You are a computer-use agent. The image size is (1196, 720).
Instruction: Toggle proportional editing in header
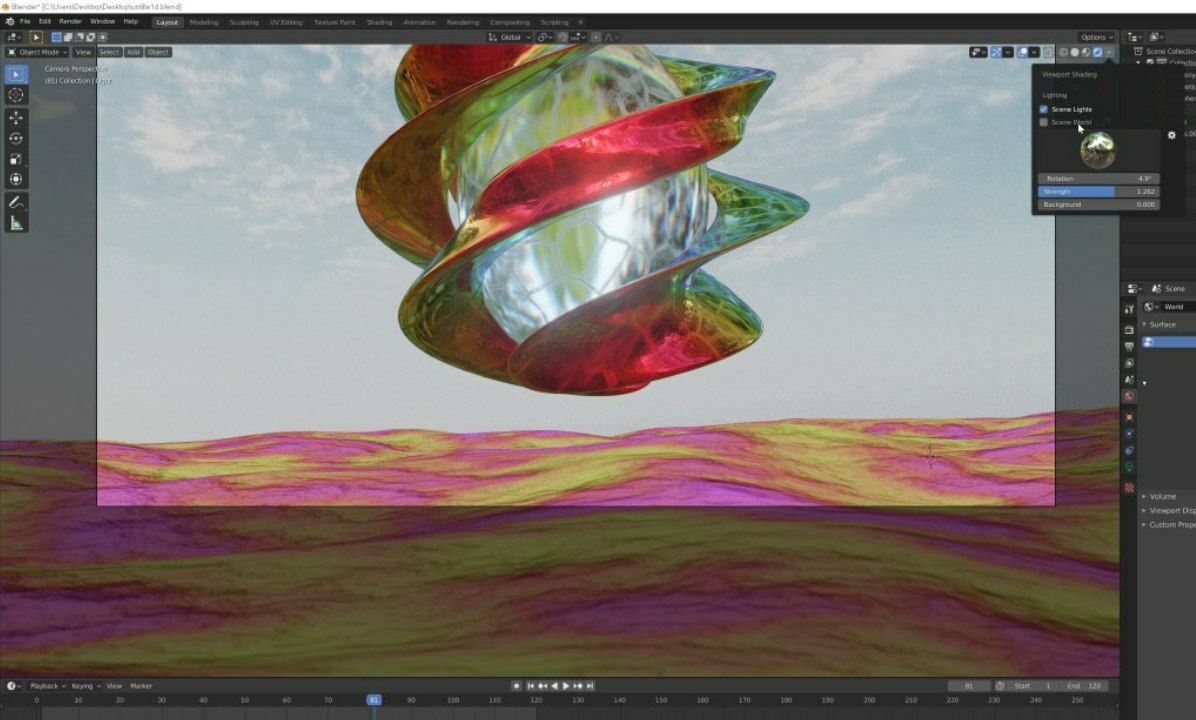pyautogui.click(x=596, y=37)
